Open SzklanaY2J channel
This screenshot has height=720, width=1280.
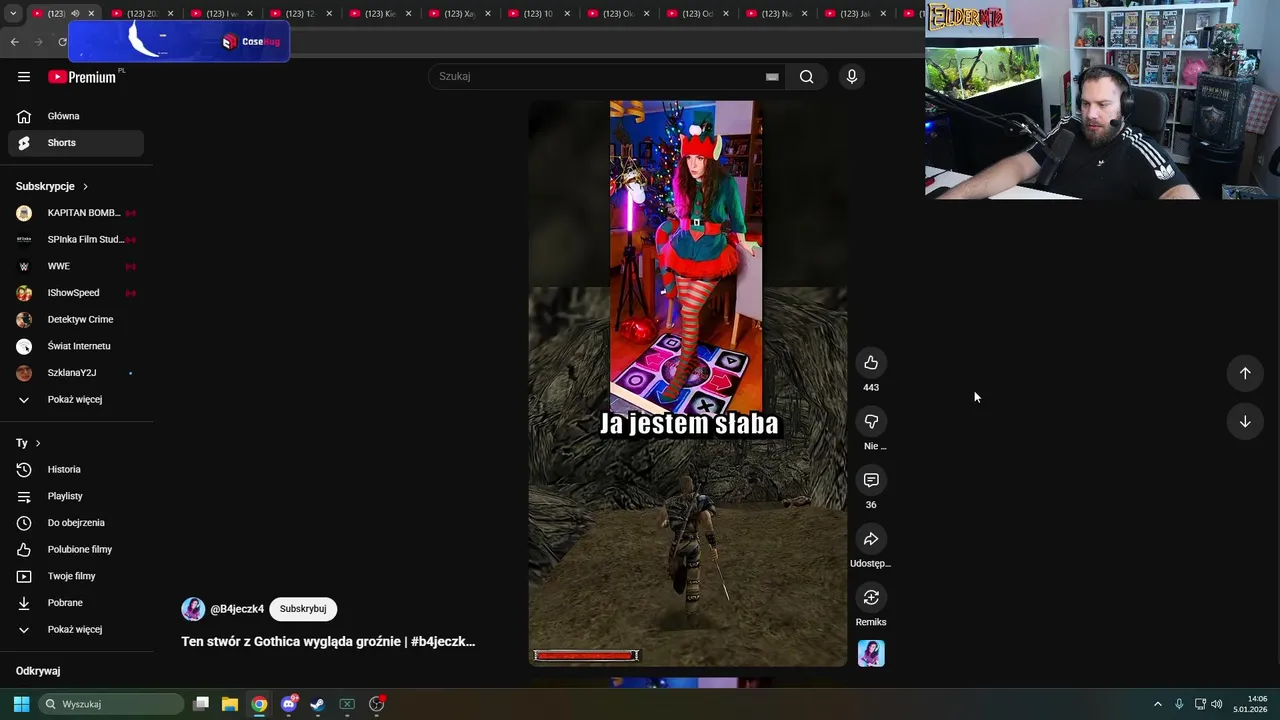(76, 373)
